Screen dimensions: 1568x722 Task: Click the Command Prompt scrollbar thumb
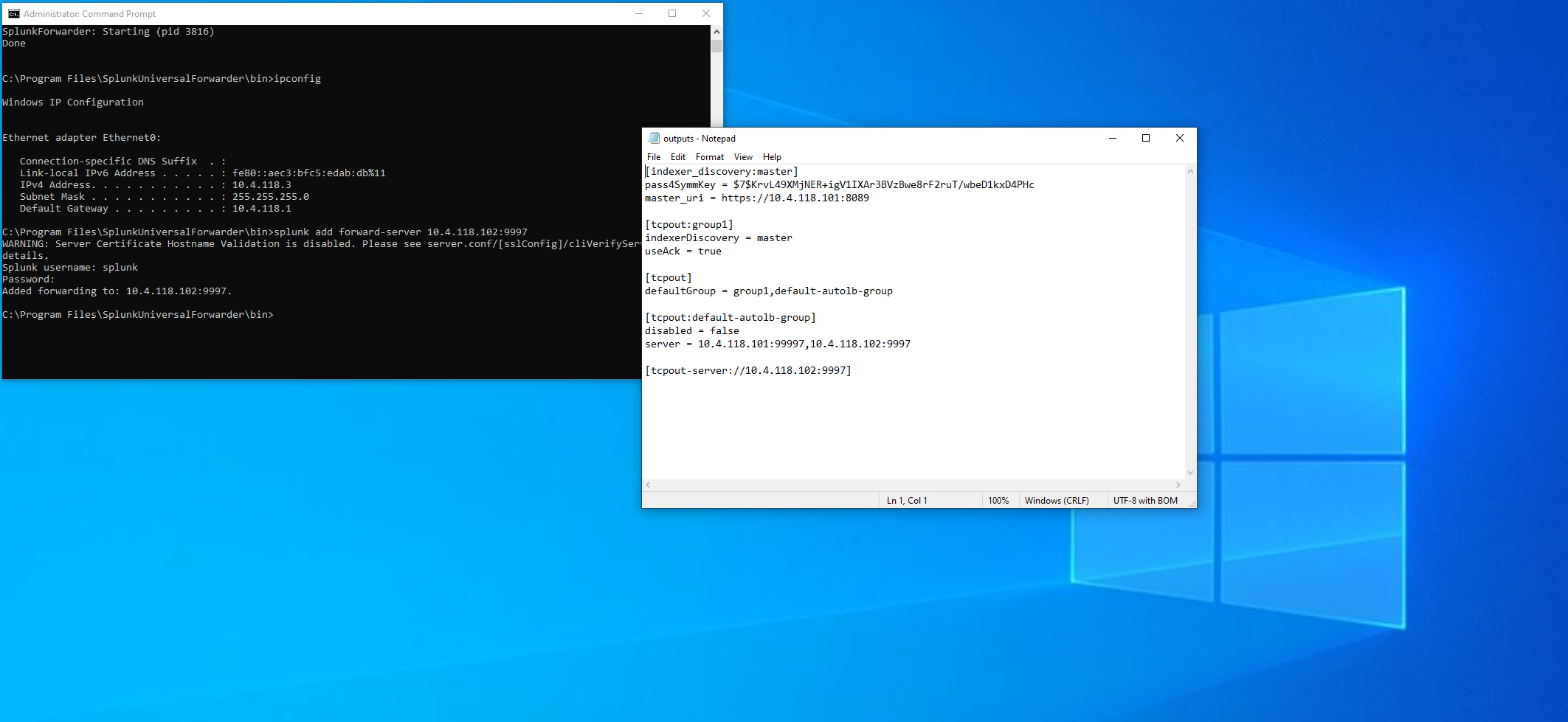coord(716,46)
